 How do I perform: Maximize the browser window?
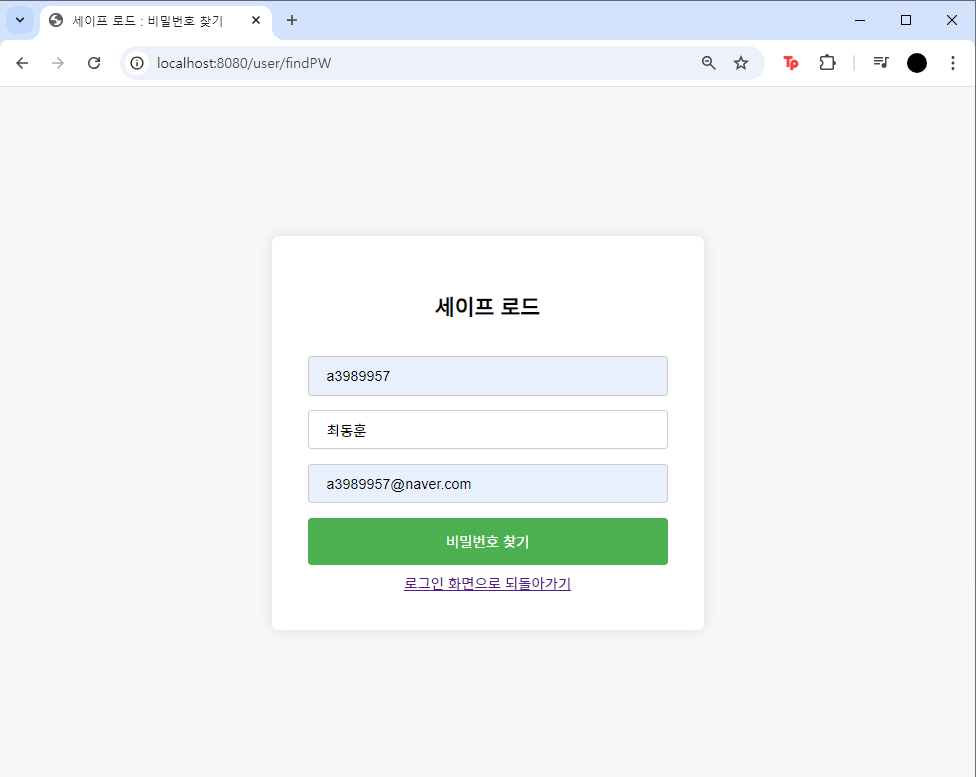[906, 21]
